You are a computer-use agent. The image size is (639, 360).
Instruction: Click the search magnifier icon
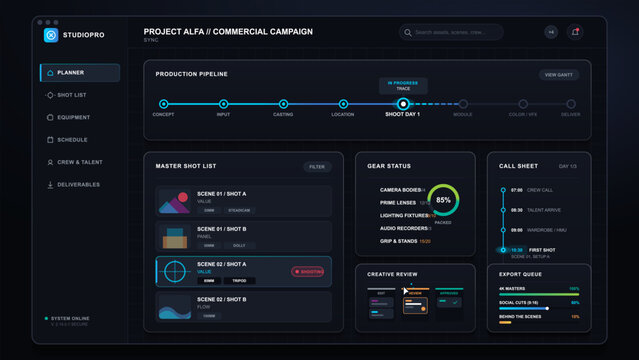(x=408, y=32)
